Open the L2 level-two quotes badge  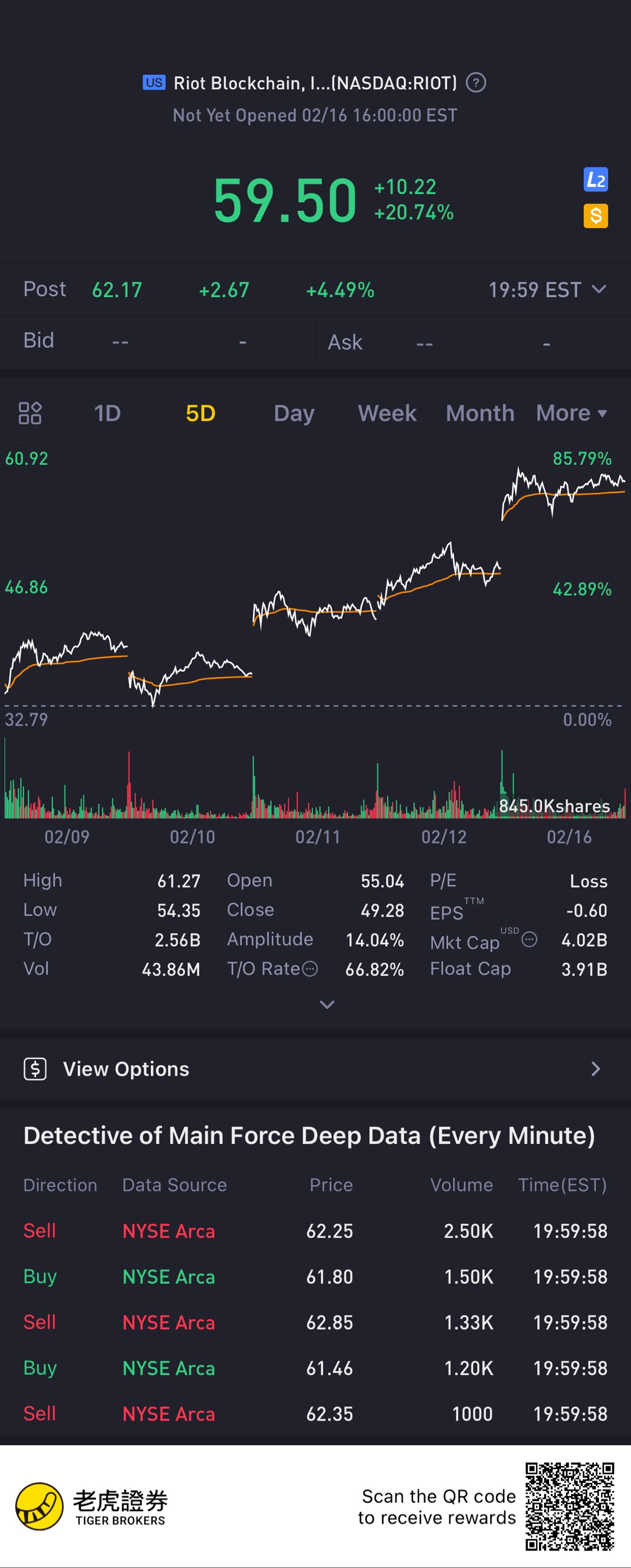(595, 179)
